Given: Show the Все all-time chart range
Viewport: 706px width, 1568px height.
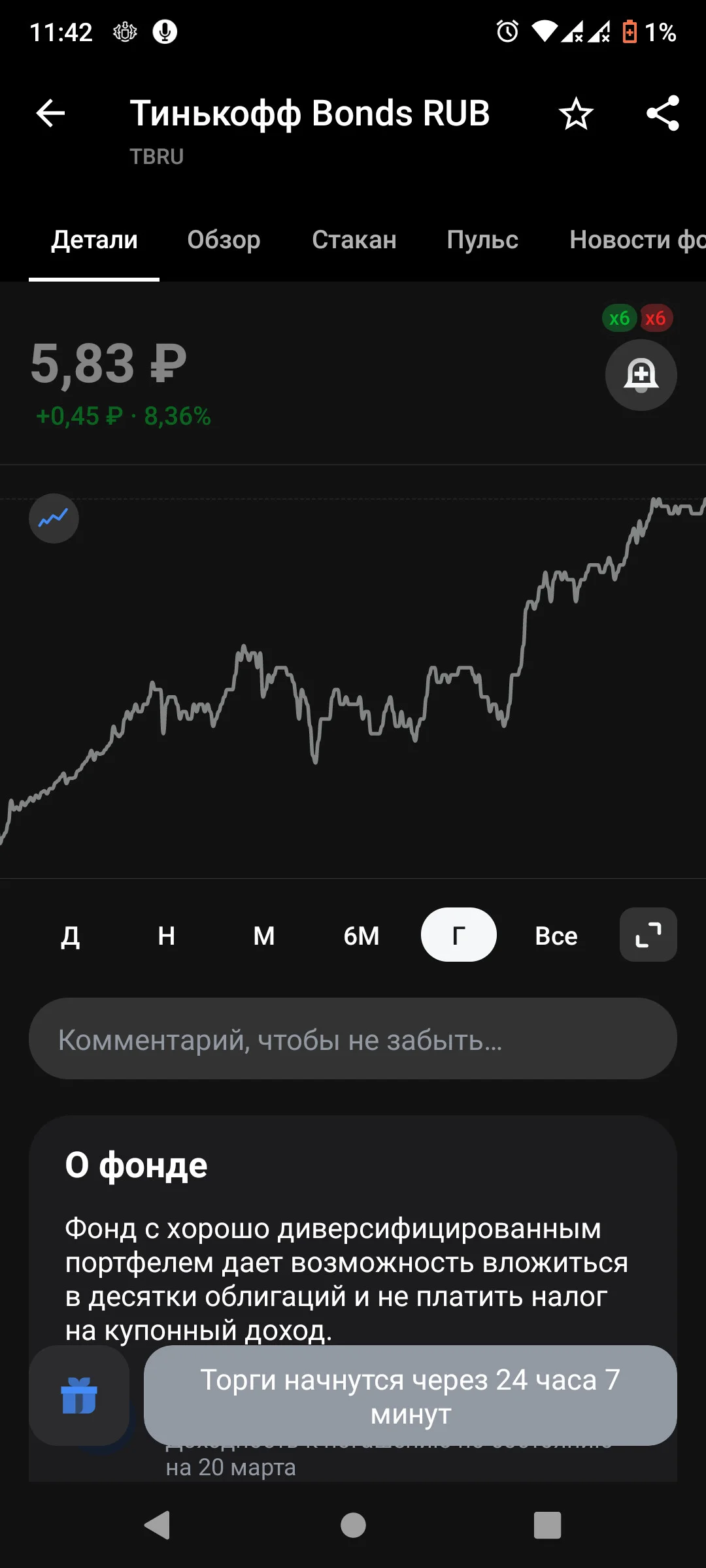Looking at the screenshot, I should pos(556,936).
